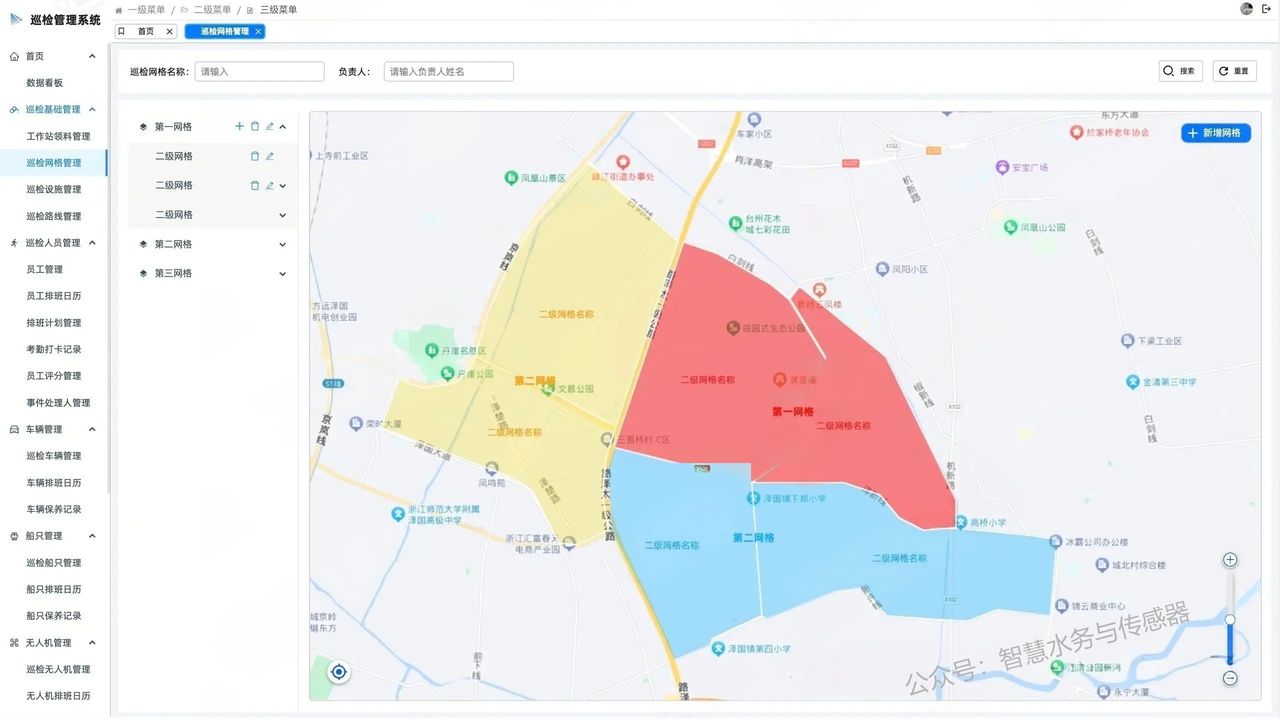Edit 第一网格 with the pencil icon
Viewport: 1280px width, 719px height.
[x=270, y=127]
